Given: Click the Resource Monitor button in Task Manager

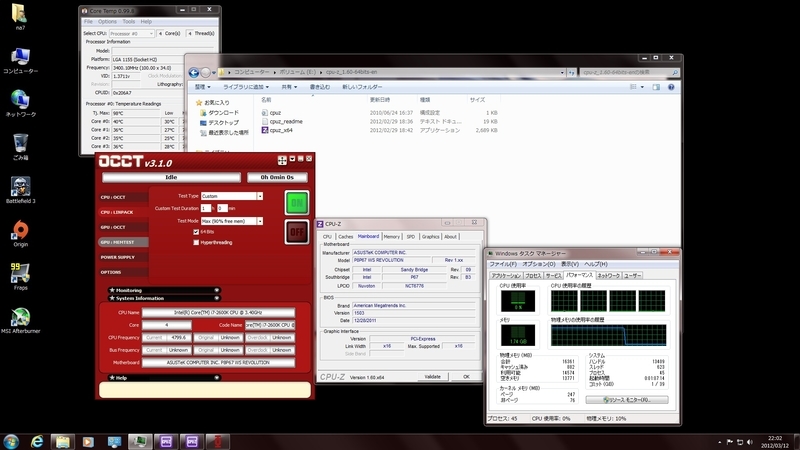Looking at the screenshot, I should [627, 400].
